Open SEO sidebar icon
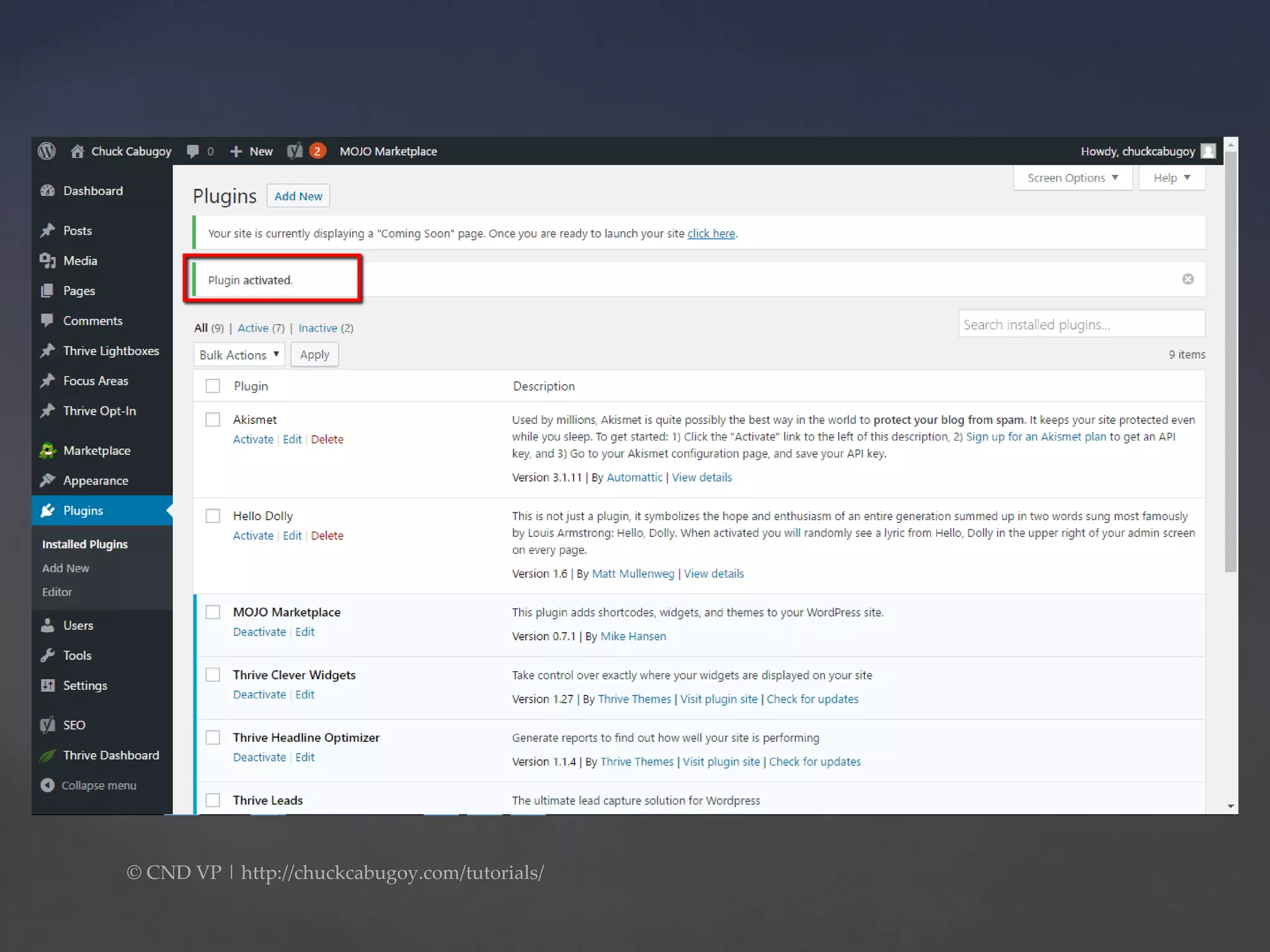This screenshot has width=1270, height=952. click(48, 725)
